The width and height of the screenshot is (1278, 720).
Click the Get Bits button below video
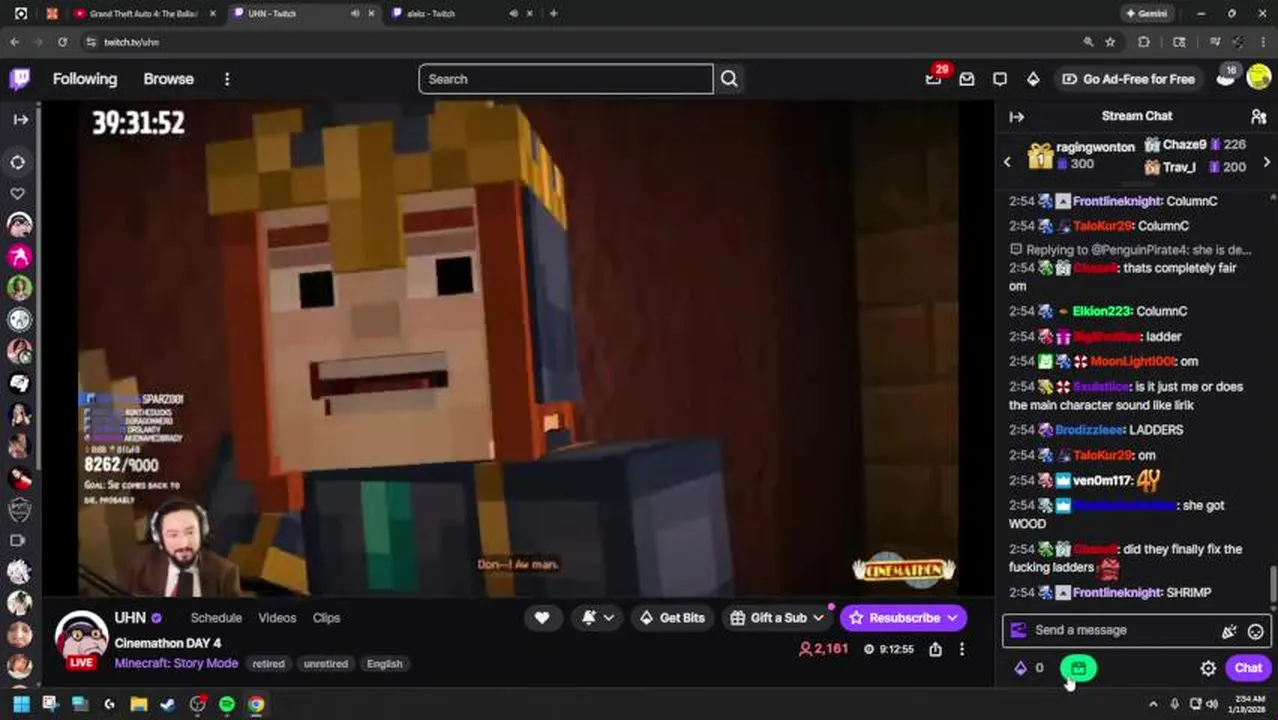coord(673,618)
